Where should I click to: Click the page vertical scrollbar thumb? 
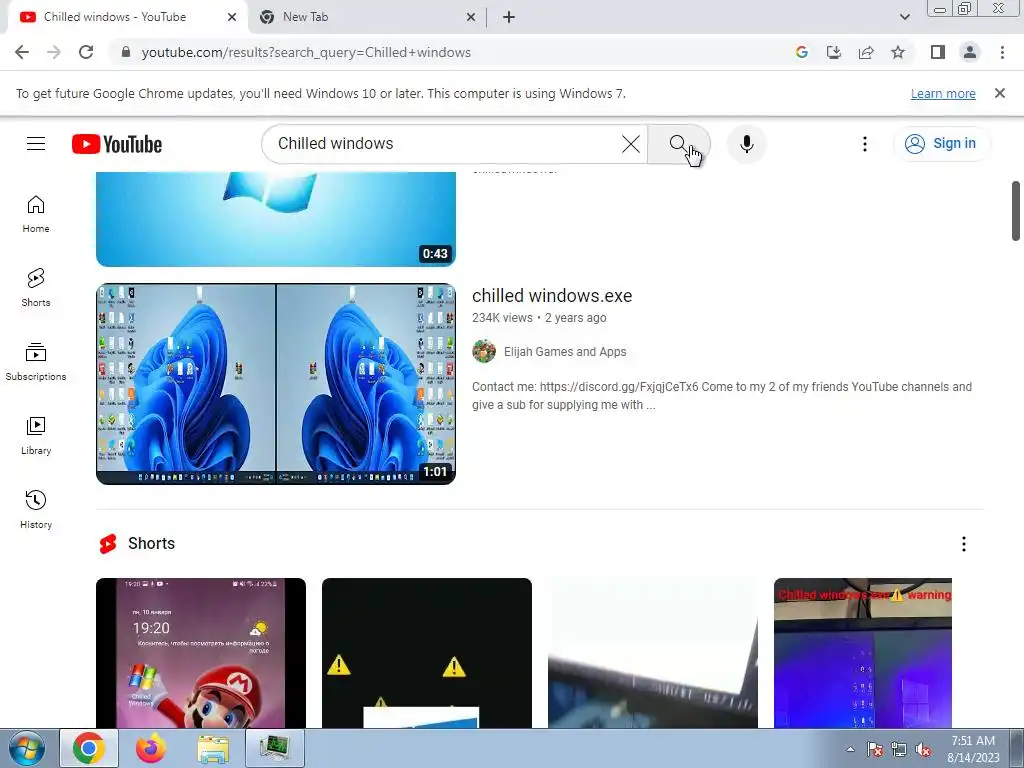point(1016,211)
